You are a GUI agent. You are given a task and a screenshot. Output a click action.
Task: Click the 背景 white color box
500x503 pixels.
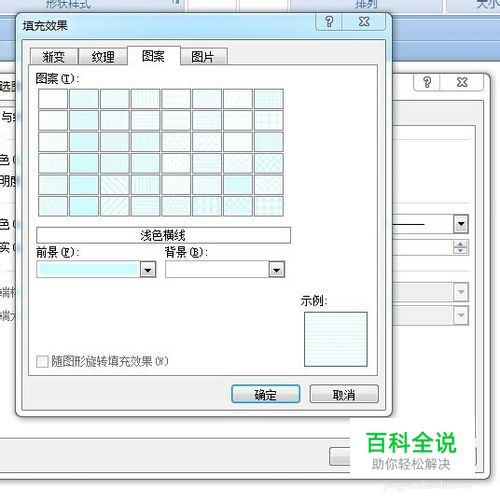coord(217,270)
